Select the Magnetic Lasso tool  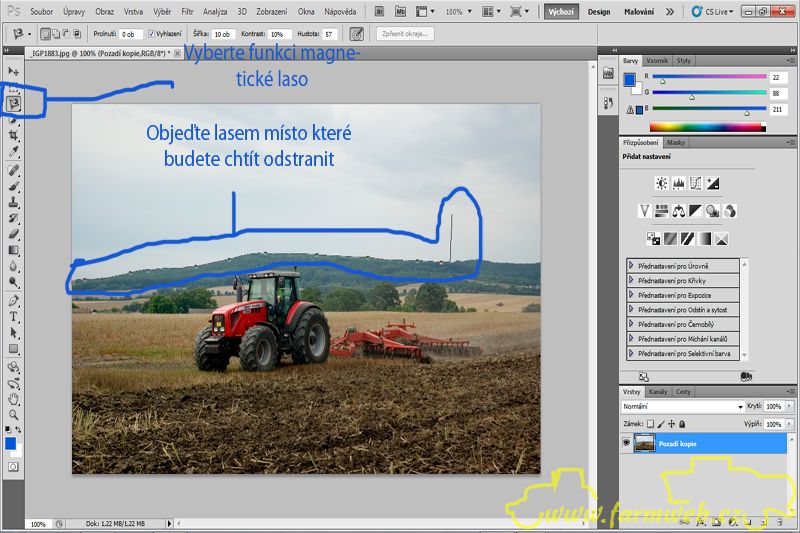pyautogui.click(x=14, y=102)
